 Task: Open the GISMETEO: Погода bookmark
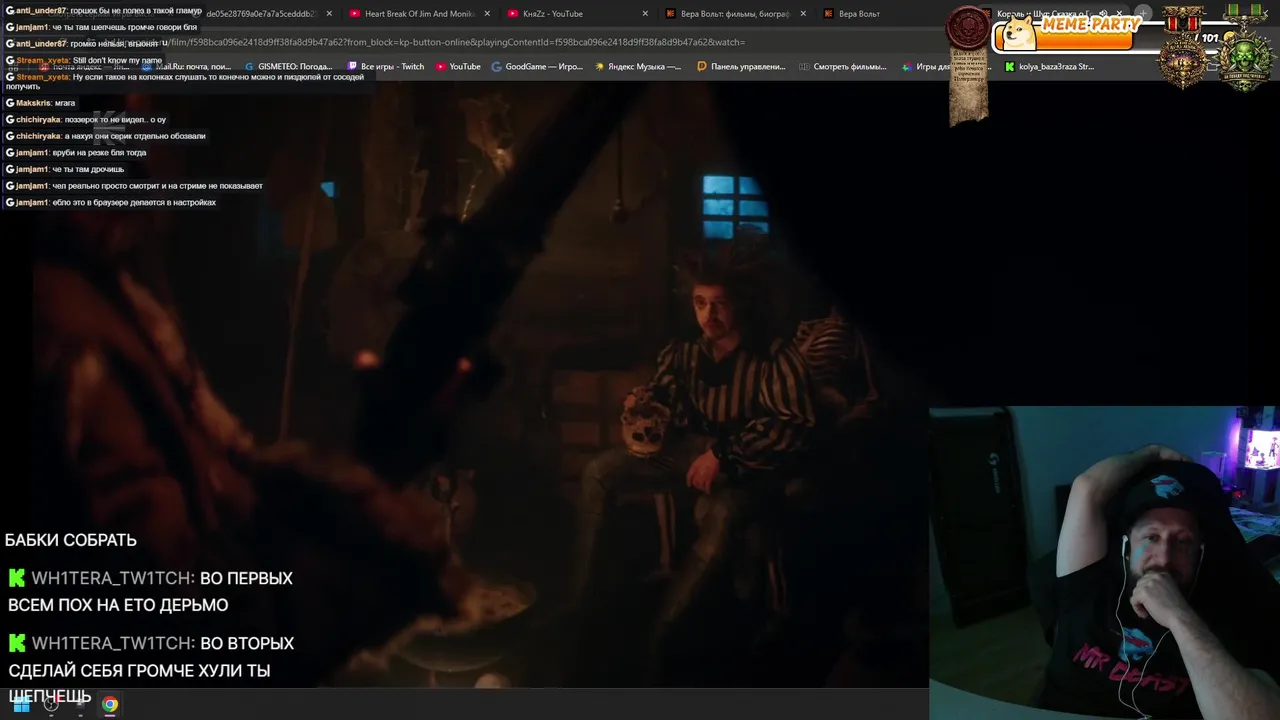click(x=288, y=67)
